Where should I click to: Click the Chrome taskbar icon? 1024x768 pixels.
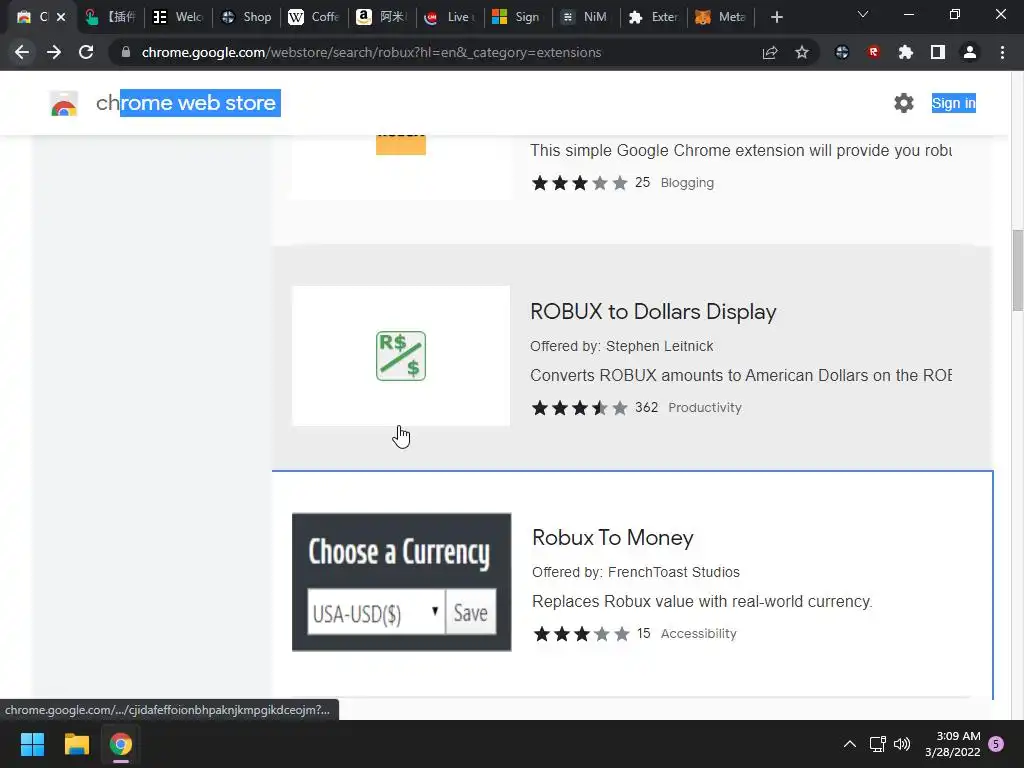click(121, 744)
